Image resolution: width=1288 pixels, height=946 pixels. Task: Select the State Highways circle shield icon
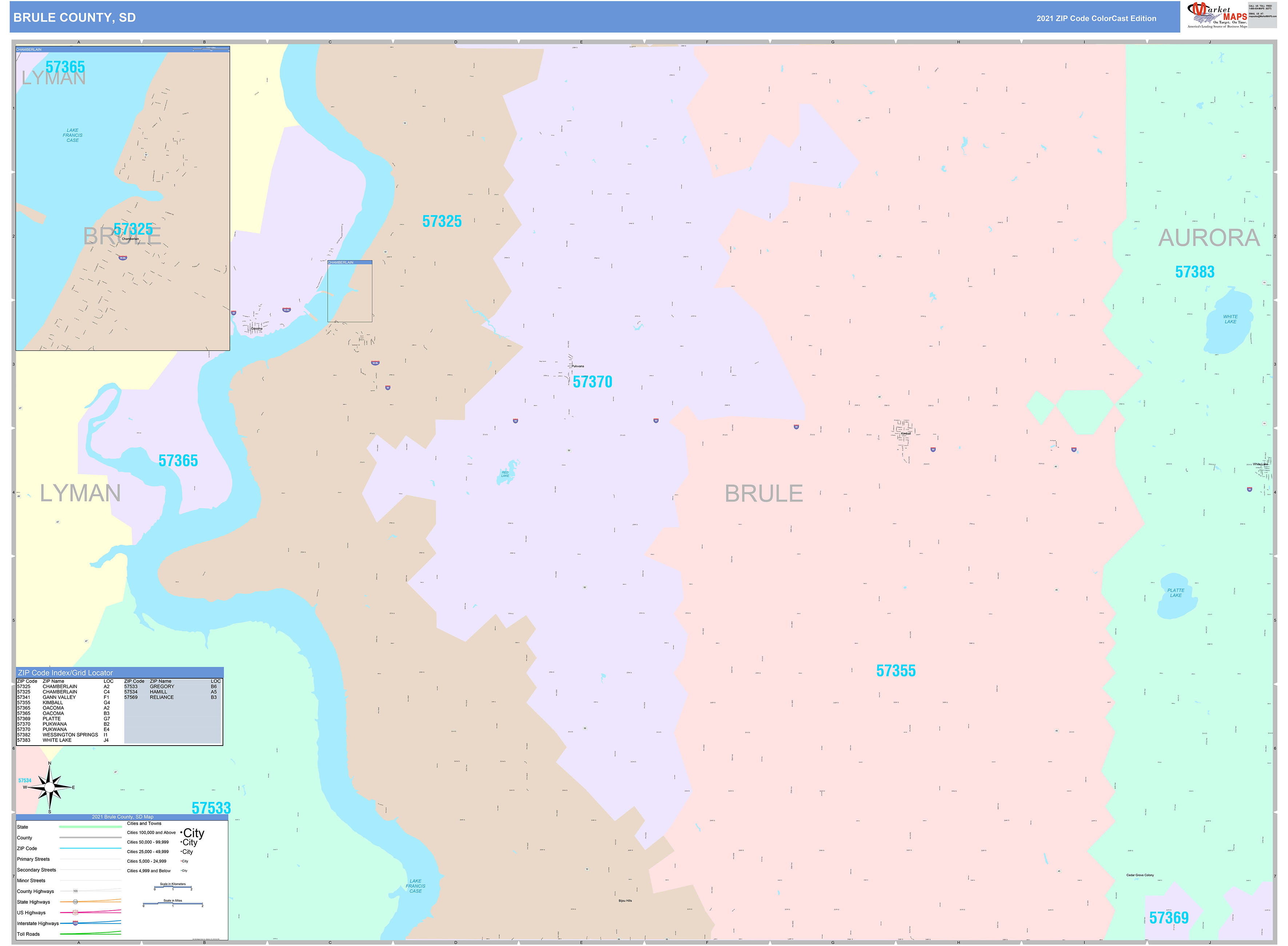(75, 902)
